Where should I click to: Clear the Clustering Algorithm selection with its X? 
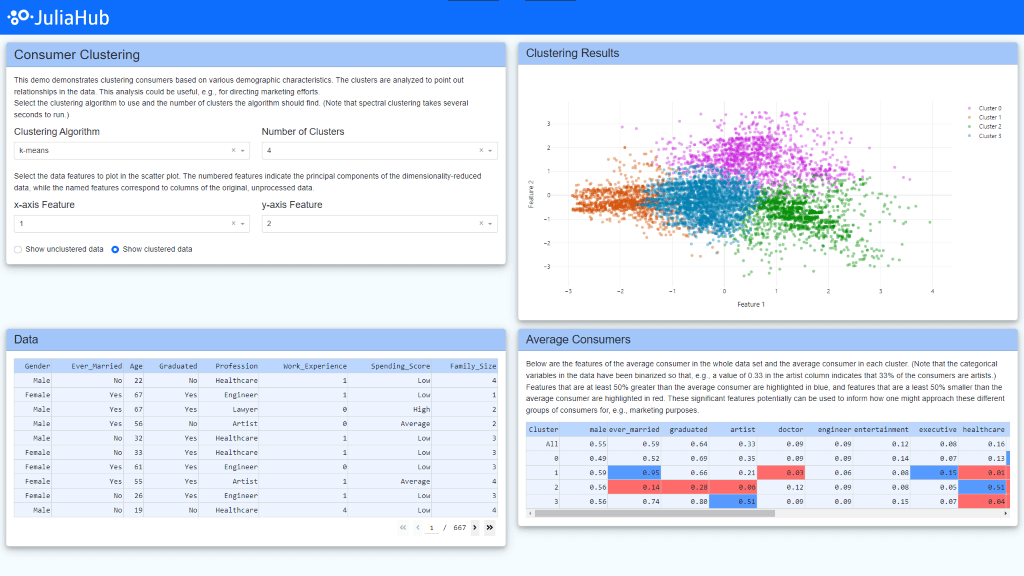234,151
